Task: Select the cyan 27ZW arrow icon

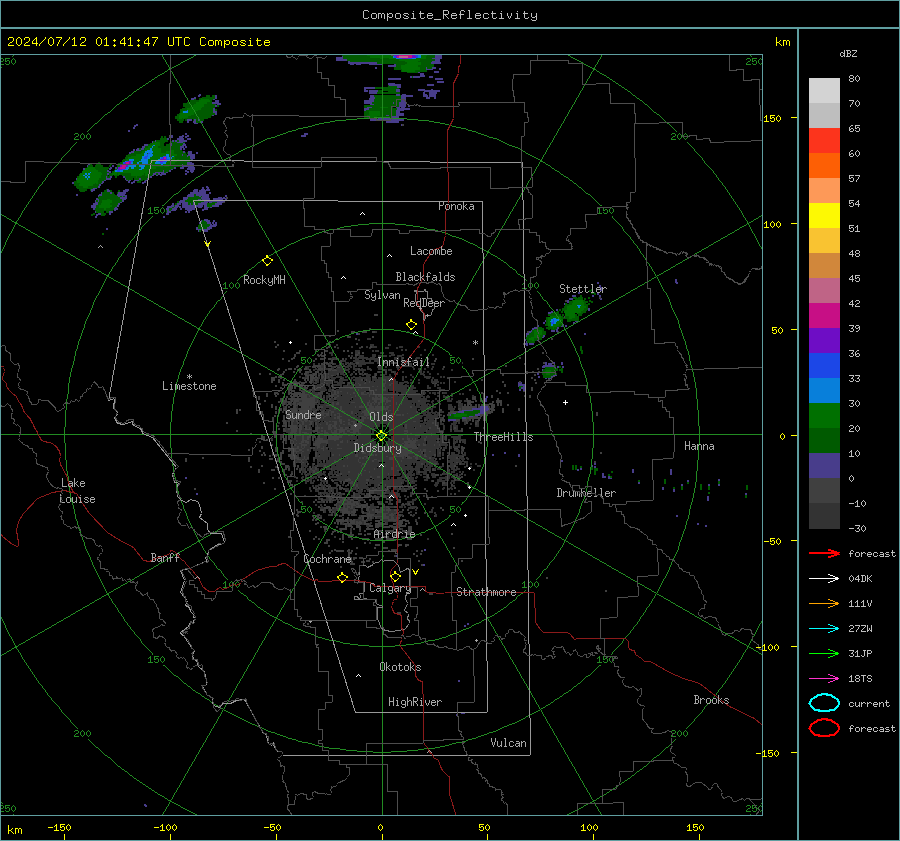Action: click(x=824, y=629)
